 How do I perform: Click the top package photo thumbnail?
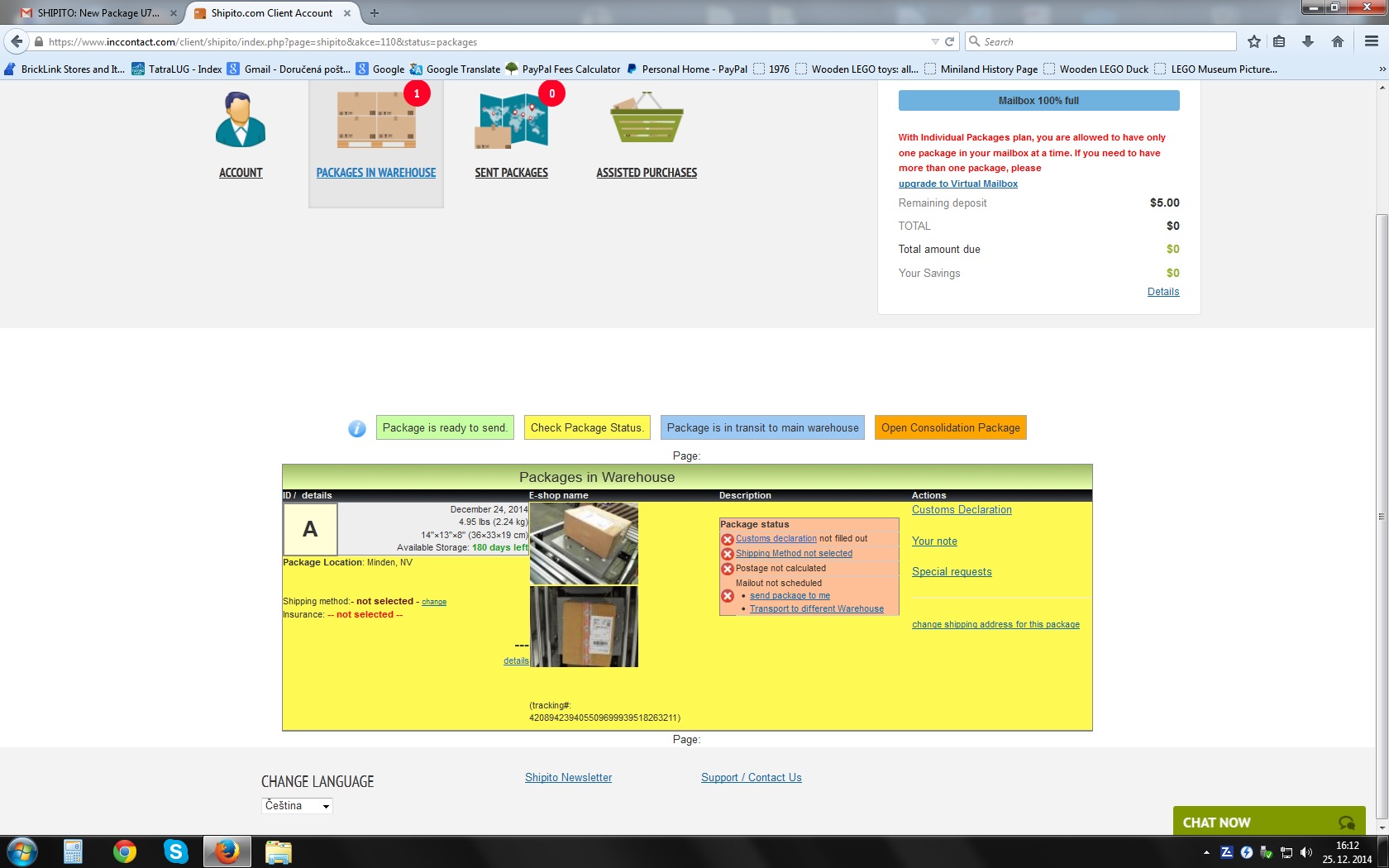pos(584,544)
